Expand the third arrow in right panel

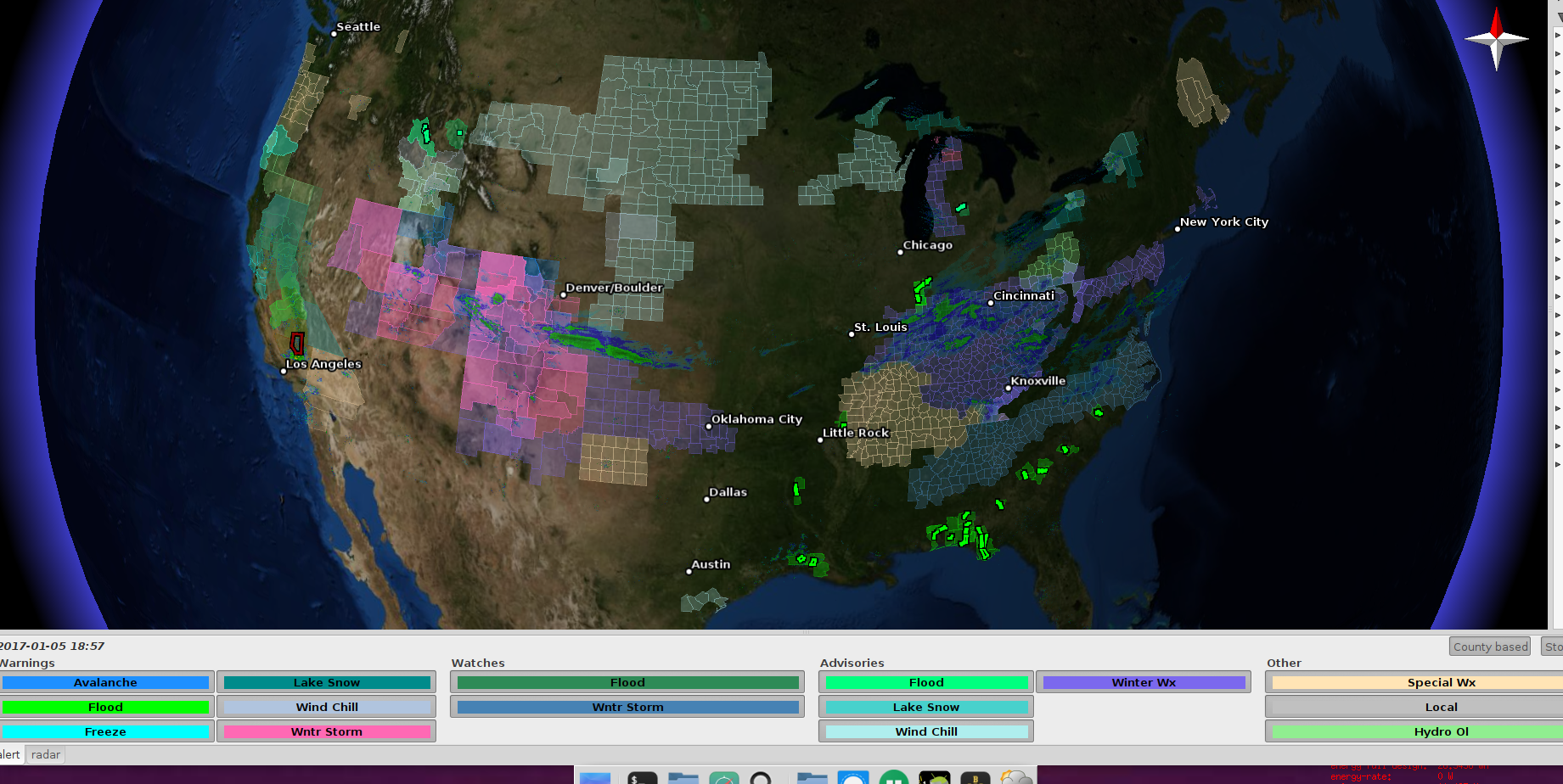click(1557, 72)
